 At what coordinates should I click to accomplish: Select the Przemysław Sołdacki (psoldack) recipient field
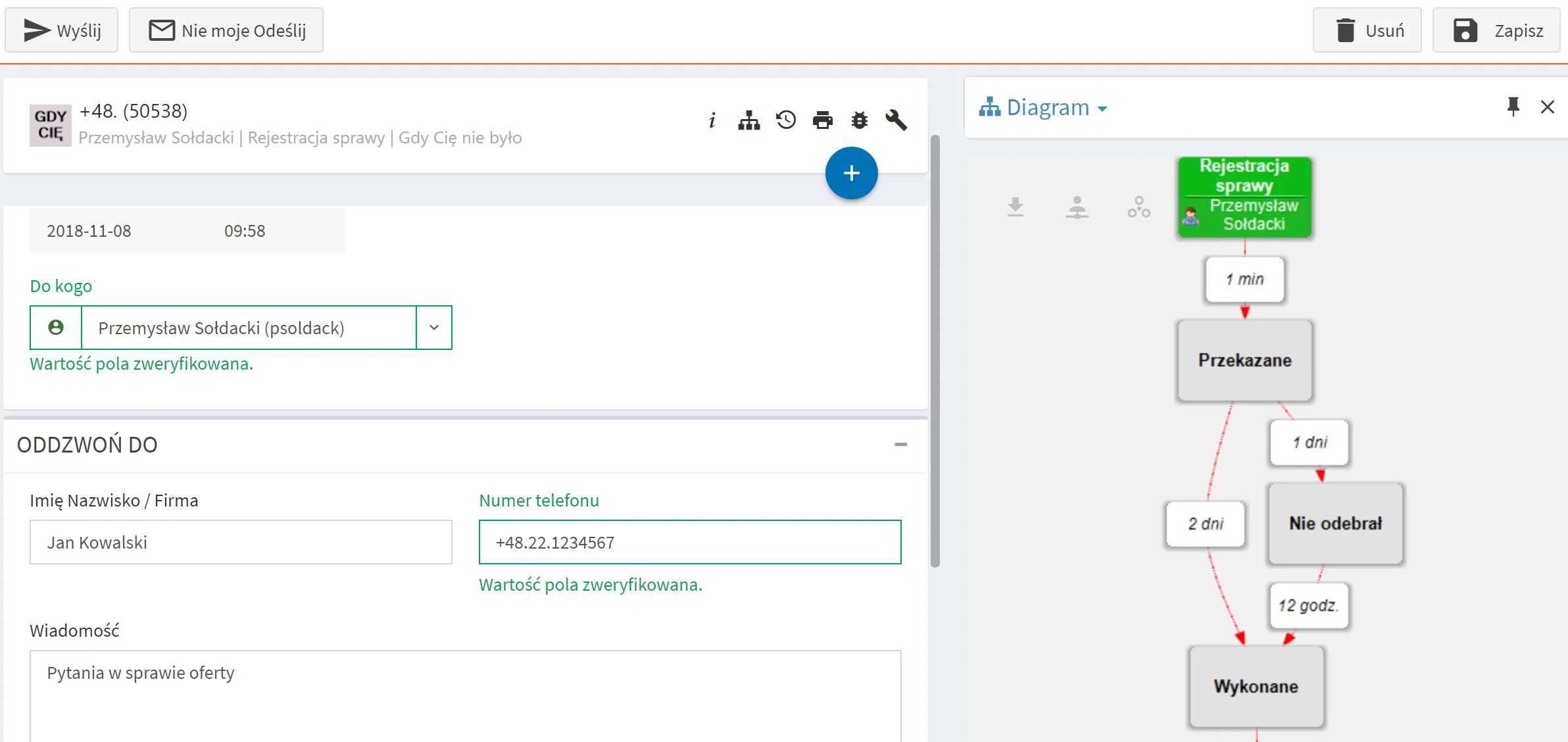249,328
